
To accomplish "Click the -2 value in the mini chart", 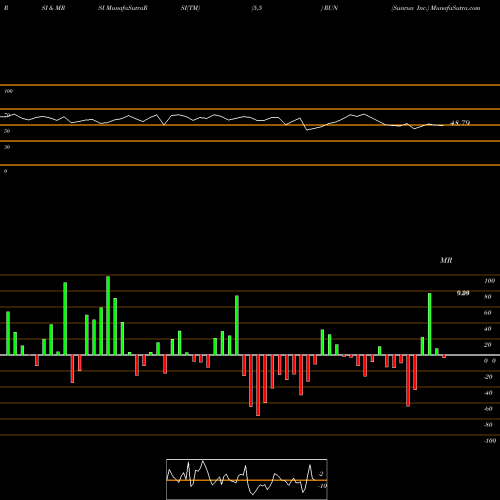I will click(321, 474).
